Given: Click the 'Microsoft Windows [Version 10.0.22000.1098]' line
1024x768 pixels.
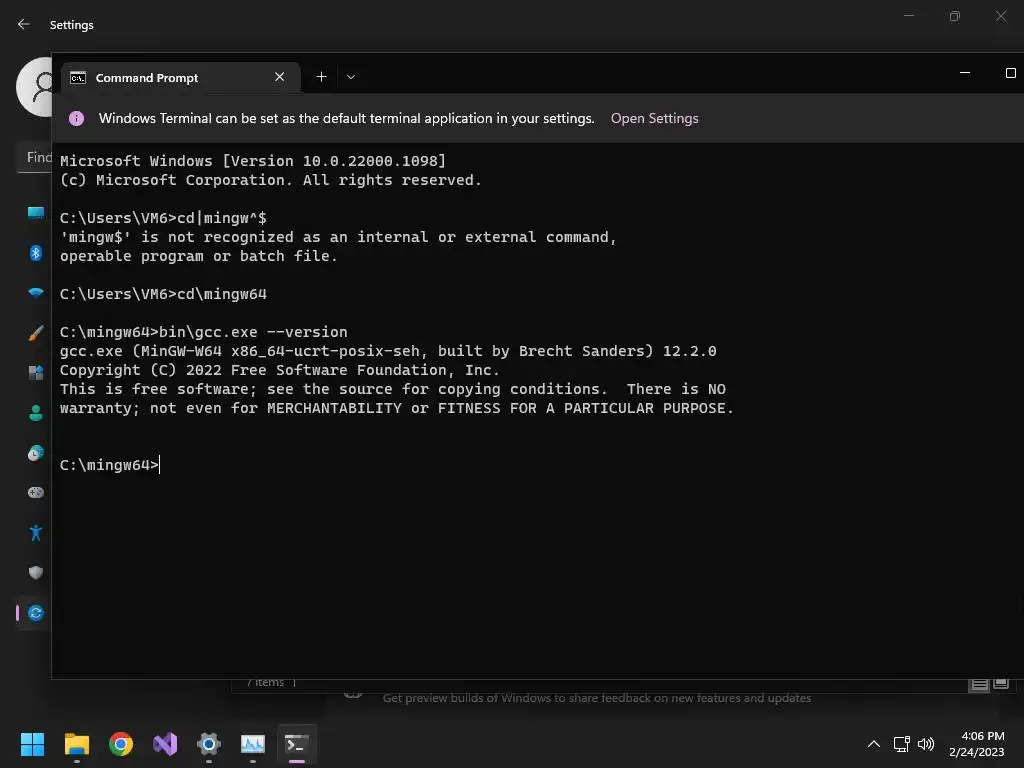Looking at the screenshot, I should tap(253, 161).
